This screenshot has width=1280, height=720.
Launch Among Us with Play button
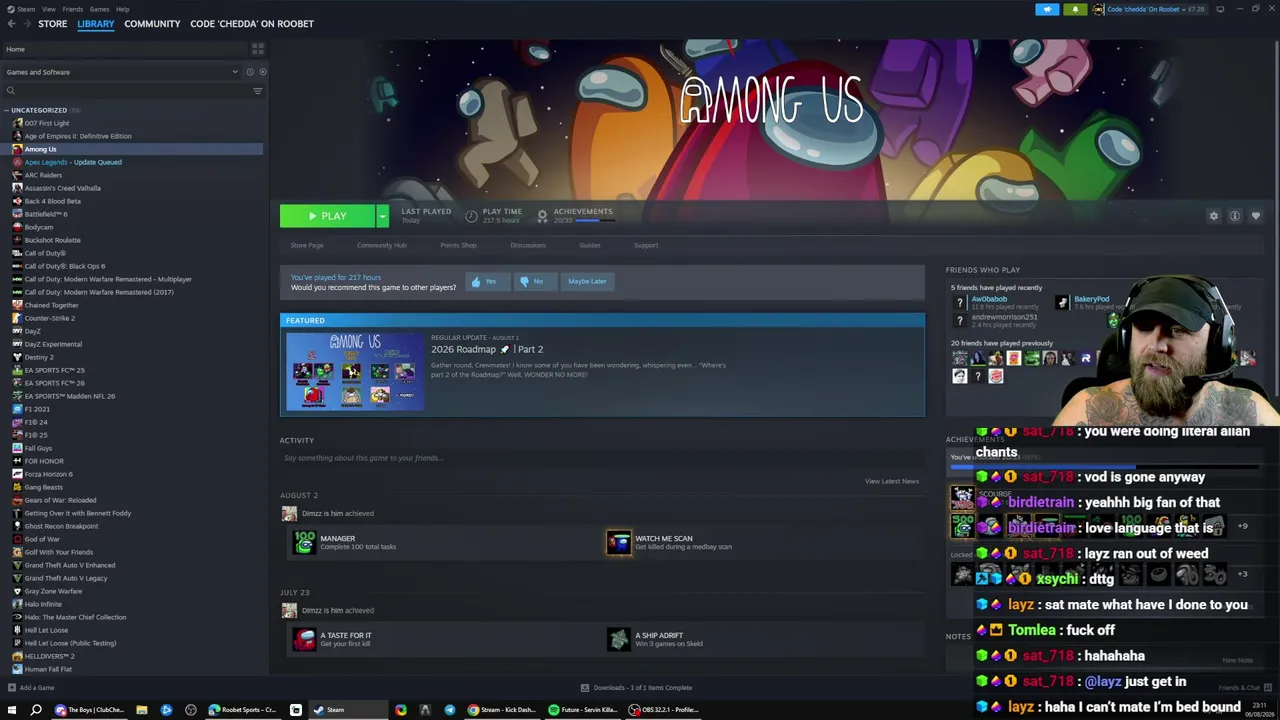(328, 216)
